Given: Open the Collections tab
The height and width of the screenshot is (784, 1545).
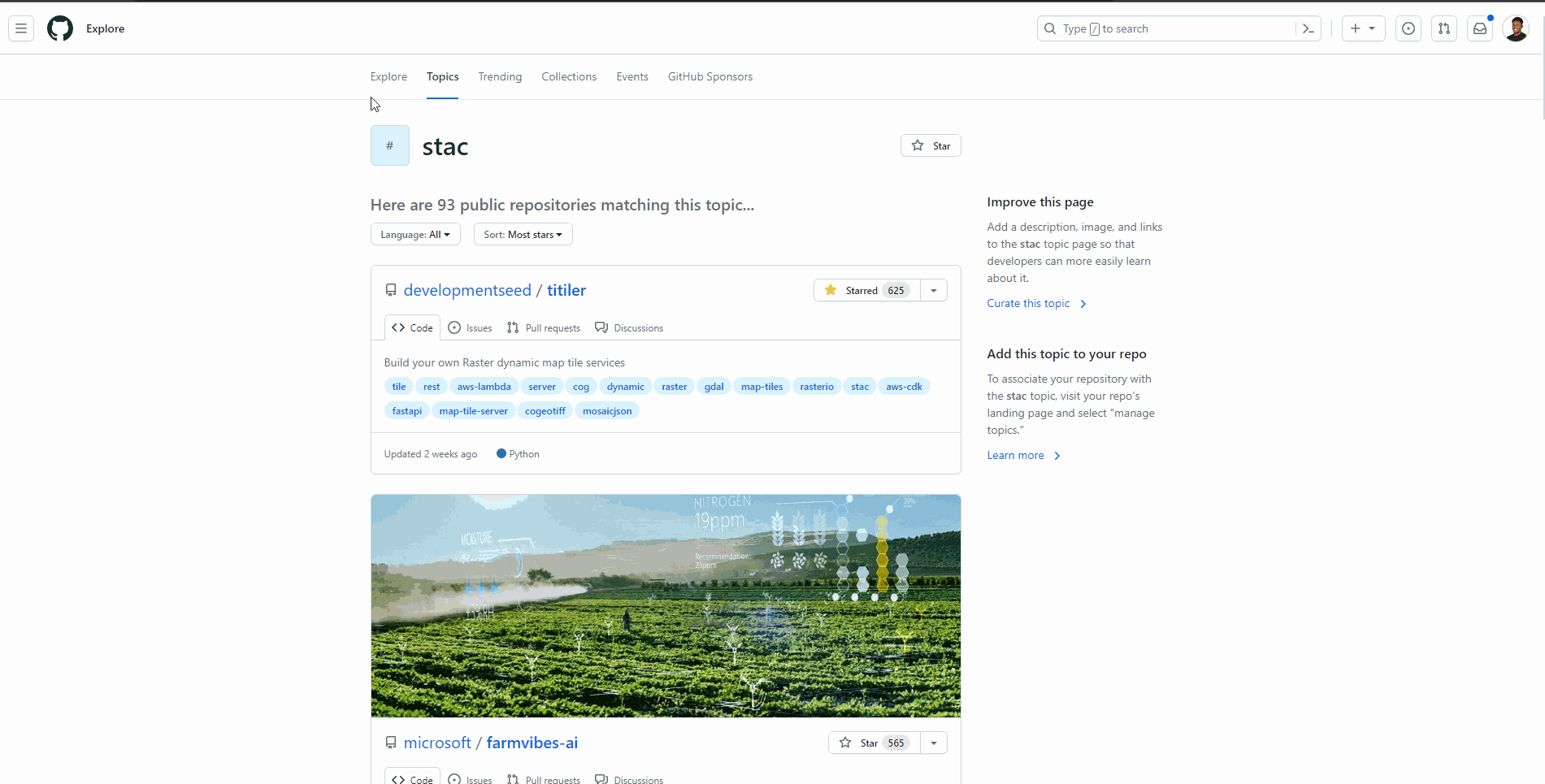Looking at the screenshot, I should coord(569,76).
